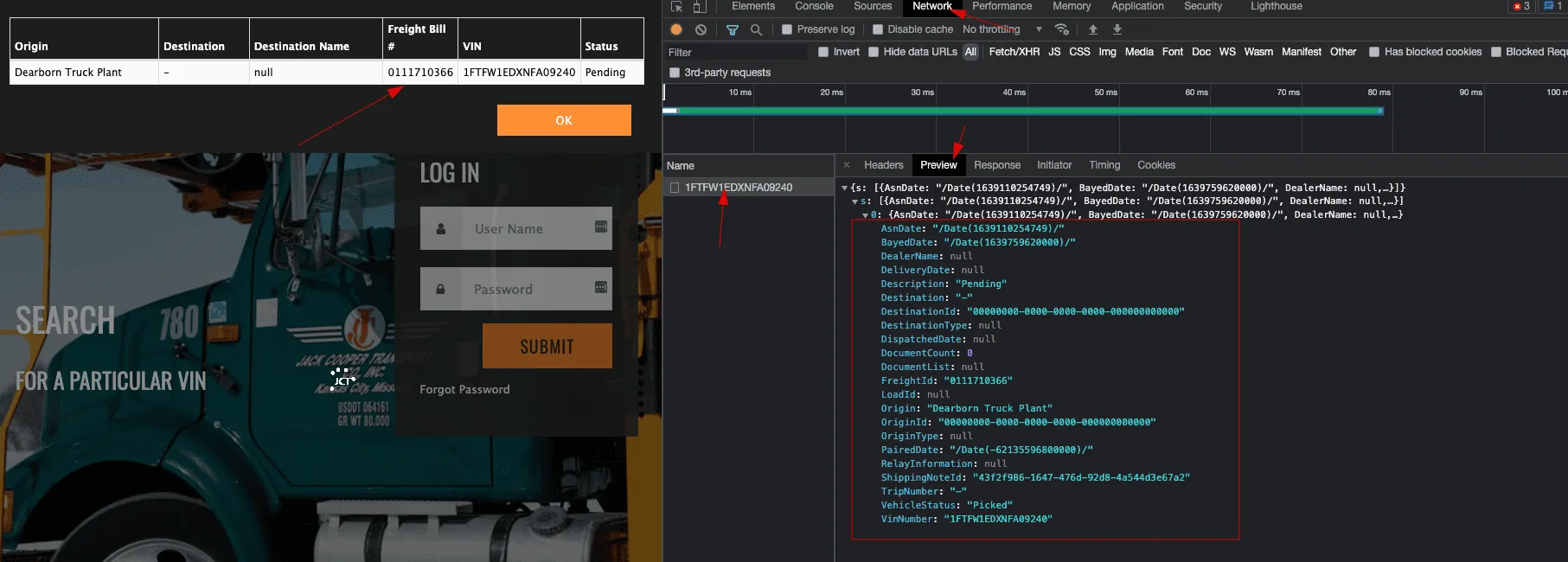Click the Export HAR download arrow

1117,29
